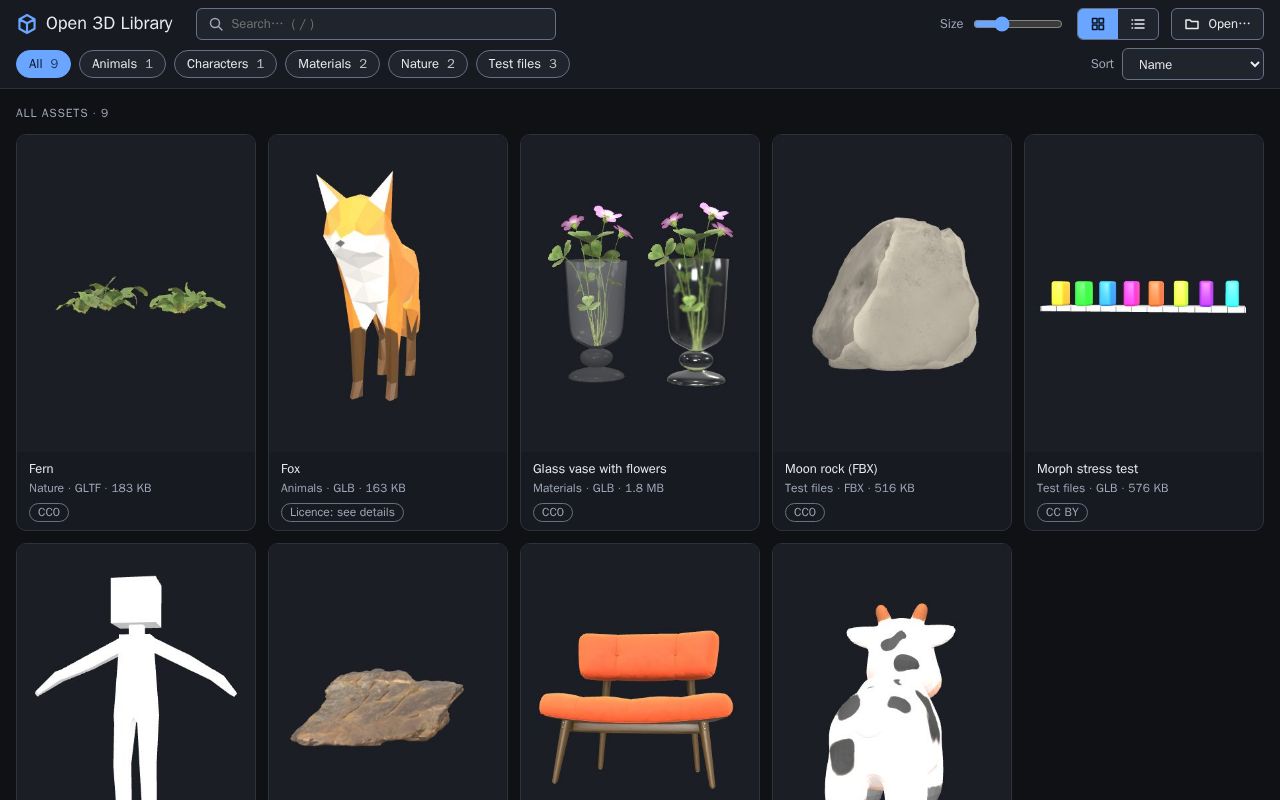The image size is (1280, 800).
Task: Click 'Licence: see details' on Fox card
Action: tap(342, 512)
